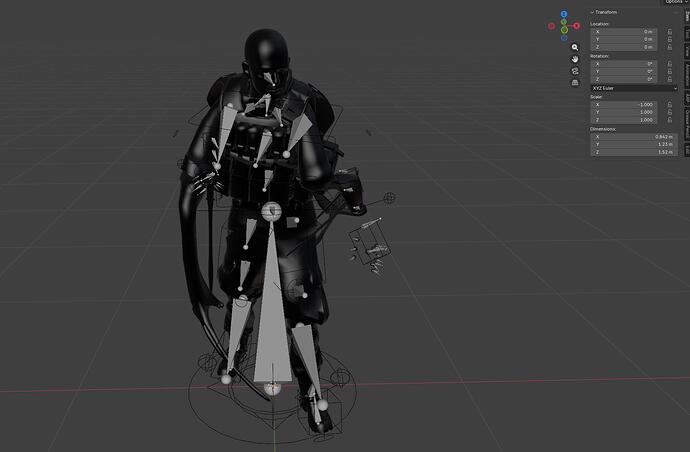The height and width of the screenshot is (452, 690).
Task: Click the Rotation Y field
Action: 624,72
